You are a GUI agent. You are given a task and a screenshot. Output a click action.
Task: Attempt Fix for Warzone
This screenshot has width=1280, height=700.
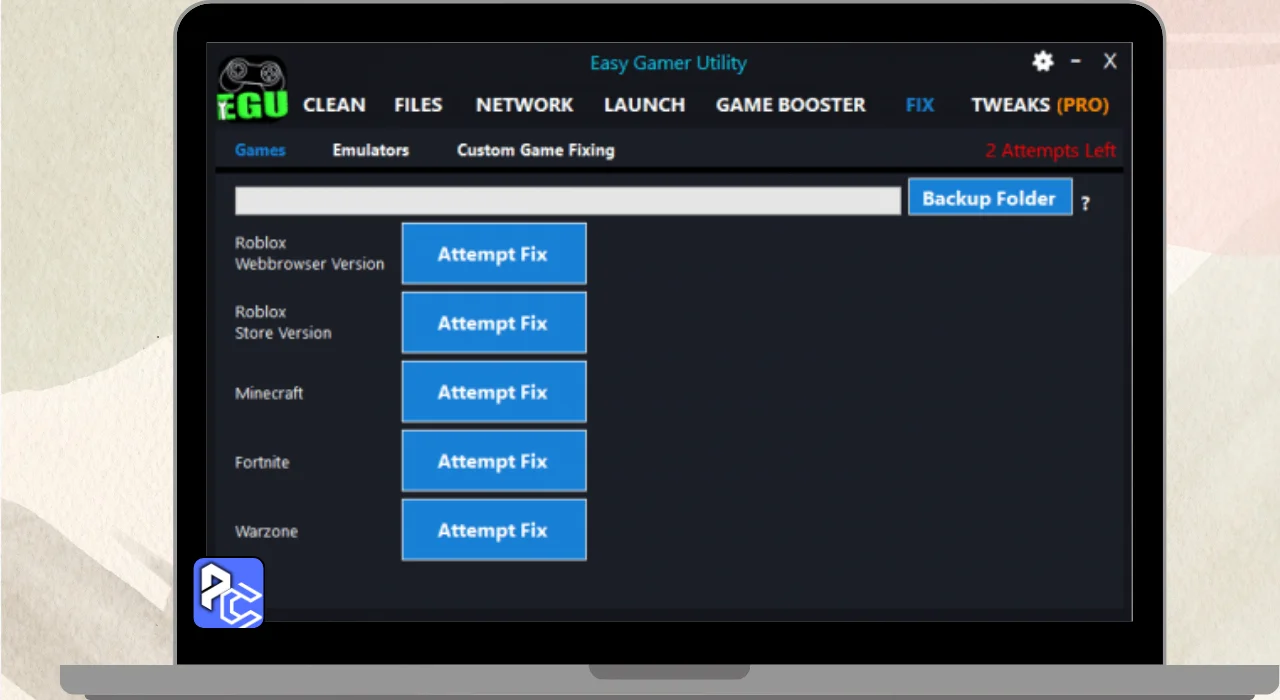493,530
